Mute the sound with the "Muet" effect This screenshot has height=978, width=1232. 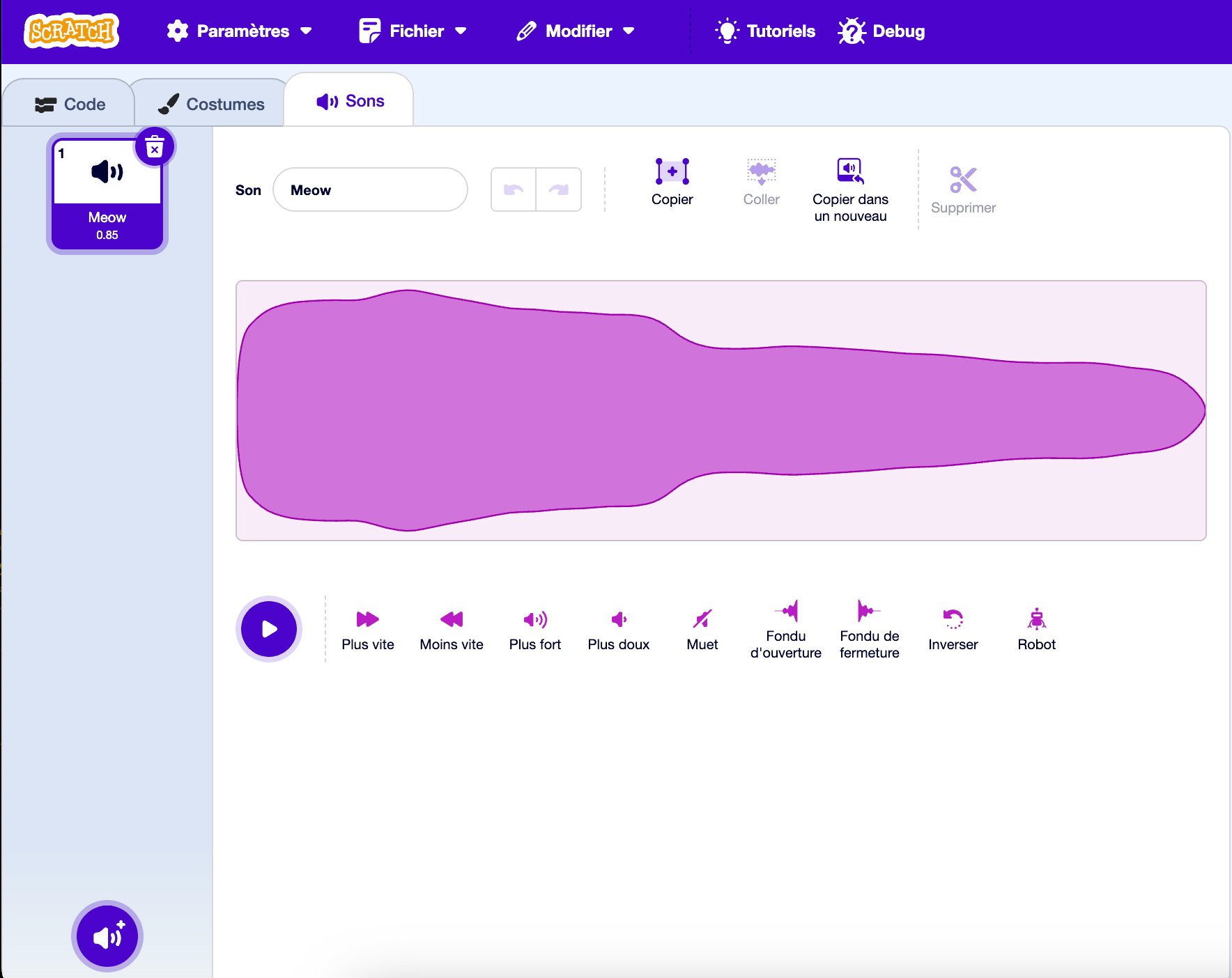click(x=702, y=629)
